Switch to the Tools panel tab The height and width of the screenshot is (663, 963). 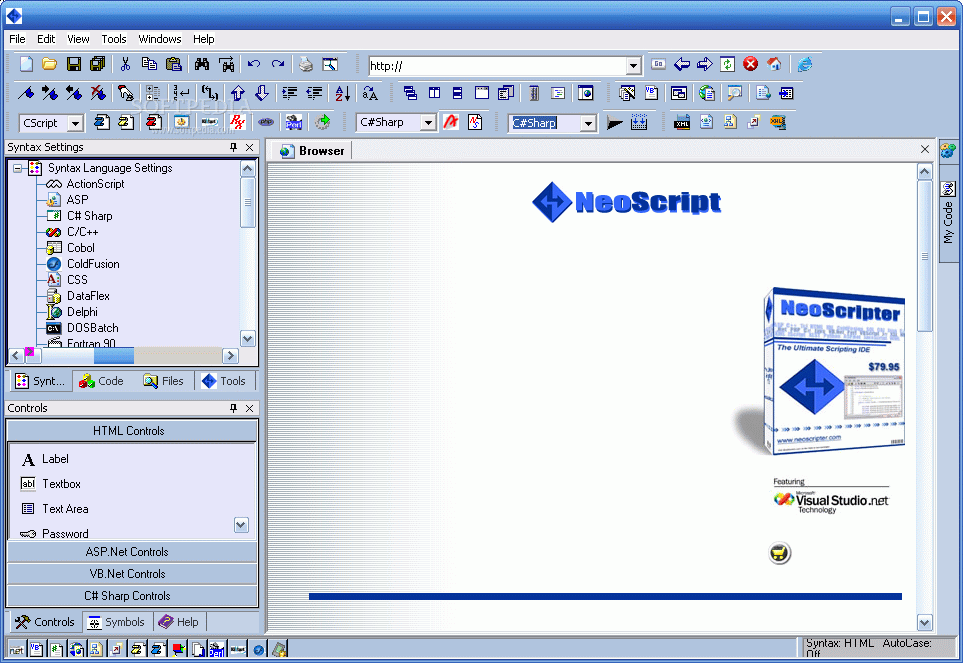click(224, 381)
